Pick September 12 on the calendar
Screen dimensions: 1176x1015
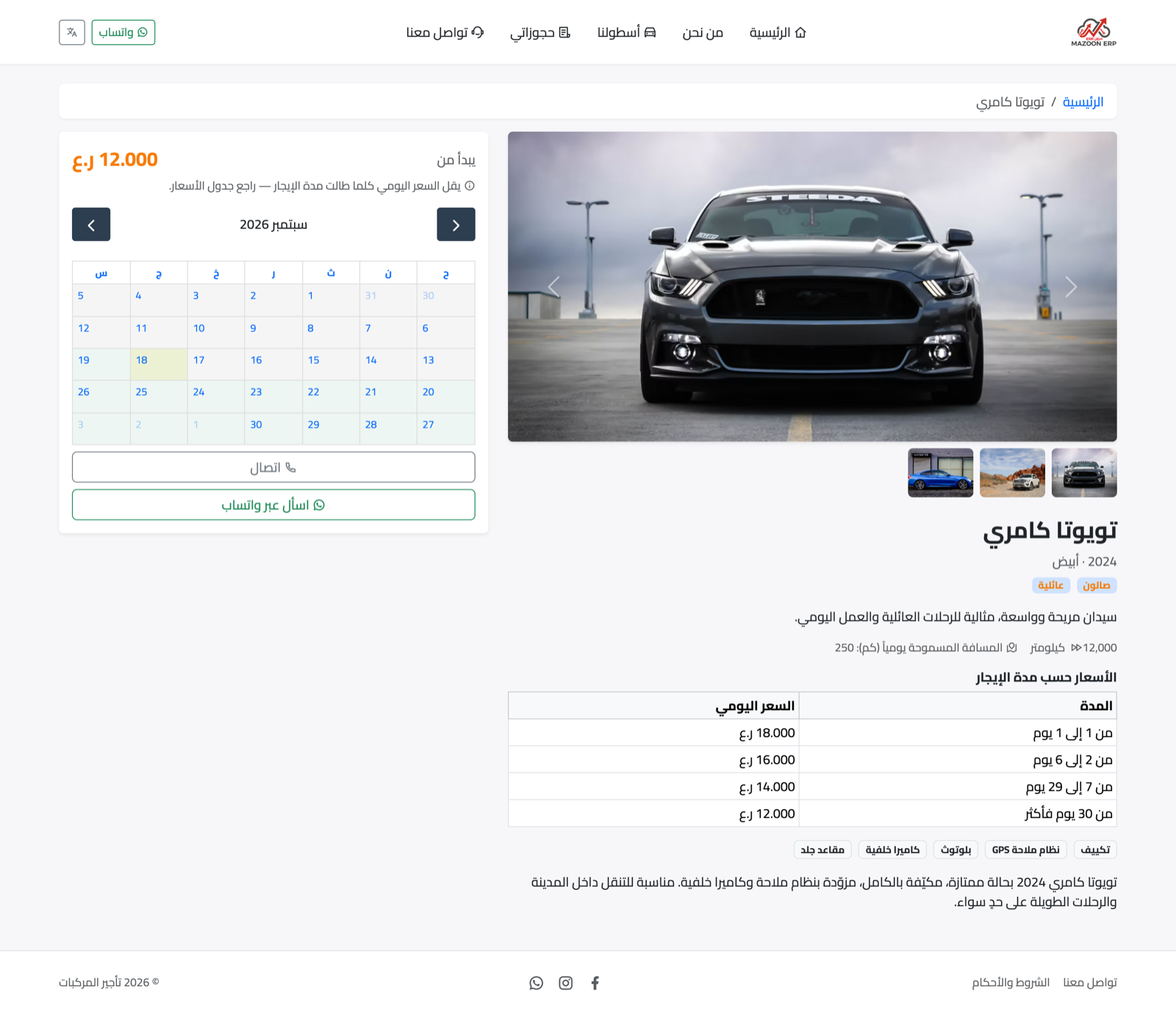(x=101, y=332)
